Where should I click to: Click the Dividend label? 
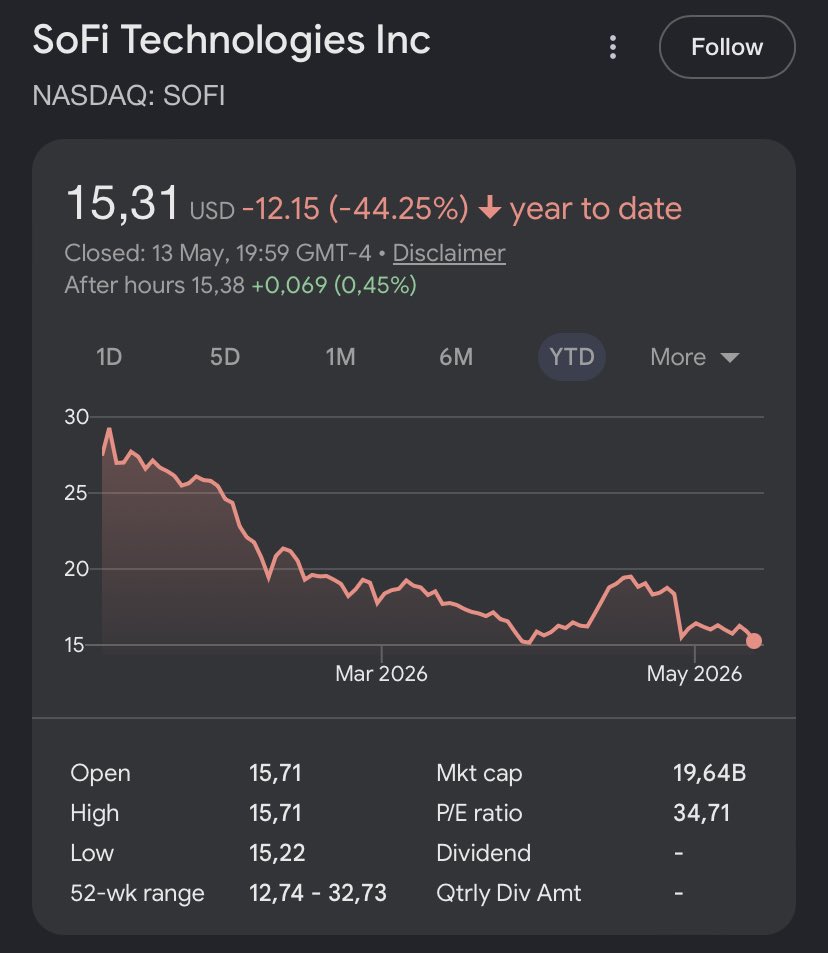pos(483,853)
